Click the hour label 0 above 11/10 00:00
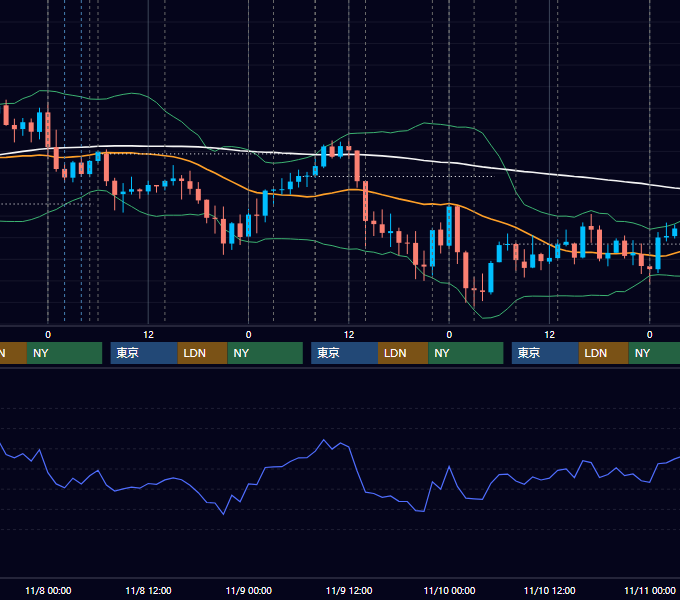 pos(449,335)
